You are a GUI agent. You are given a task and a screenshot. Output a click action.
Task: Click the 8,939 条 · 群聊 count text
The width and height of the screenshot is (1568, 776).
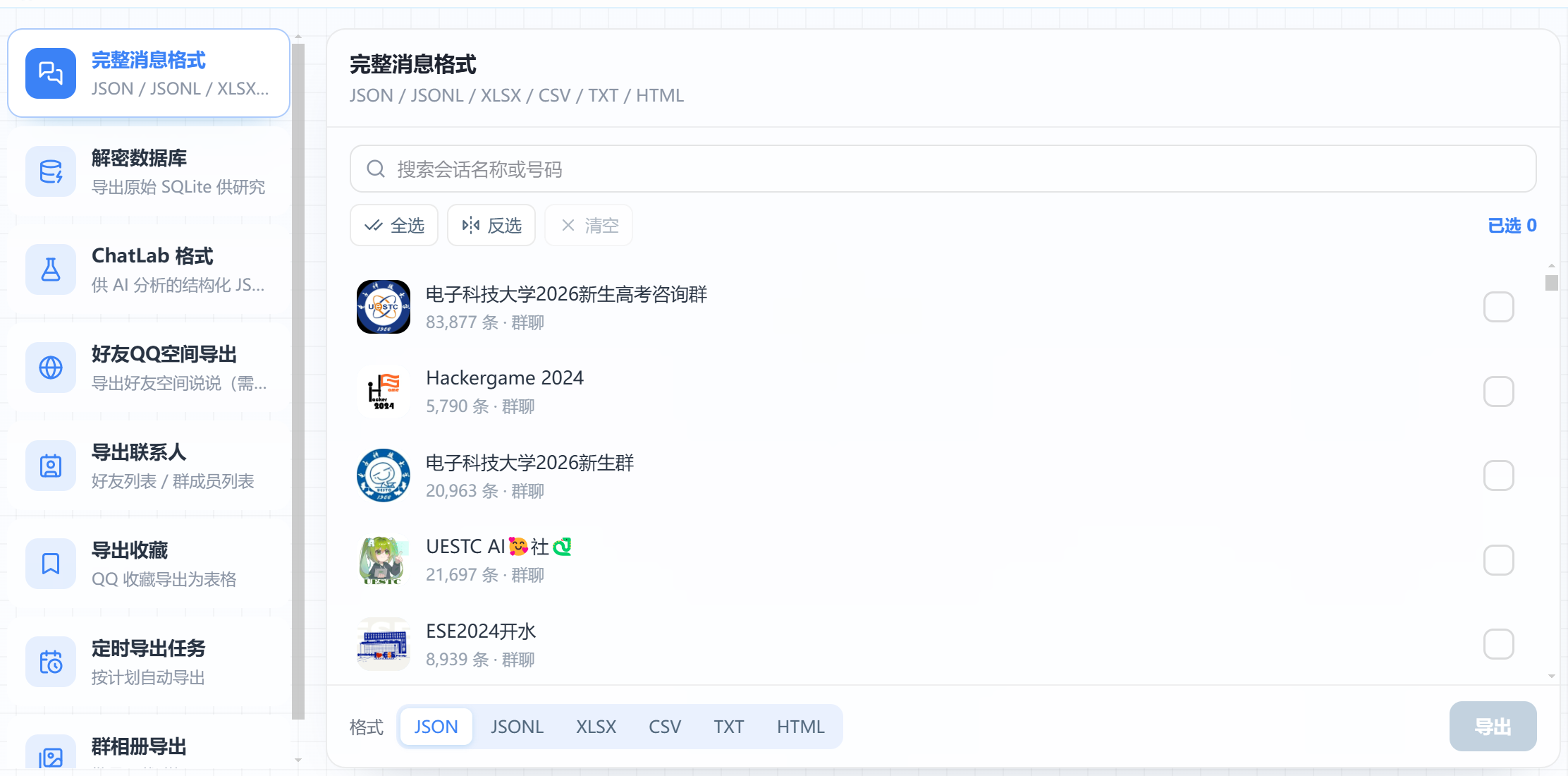(x=480, y=660)
